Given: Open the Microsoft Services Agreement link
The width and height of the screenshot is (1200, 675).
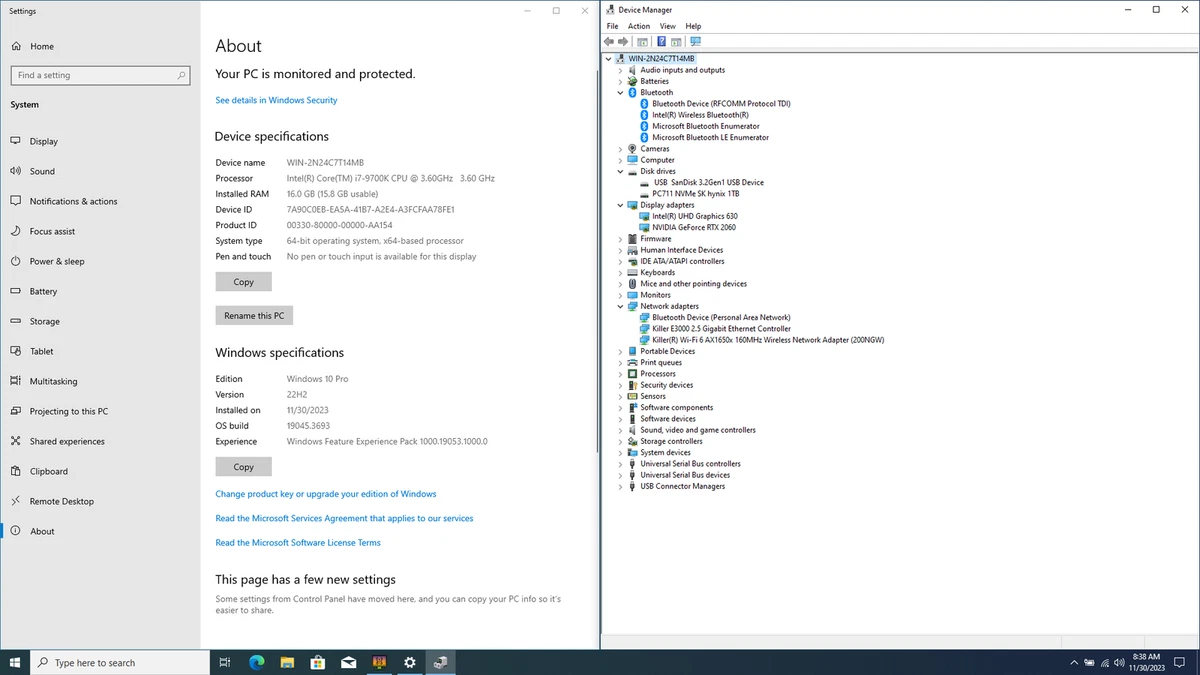Looking at the screenshot, I should tap(344, 518).
